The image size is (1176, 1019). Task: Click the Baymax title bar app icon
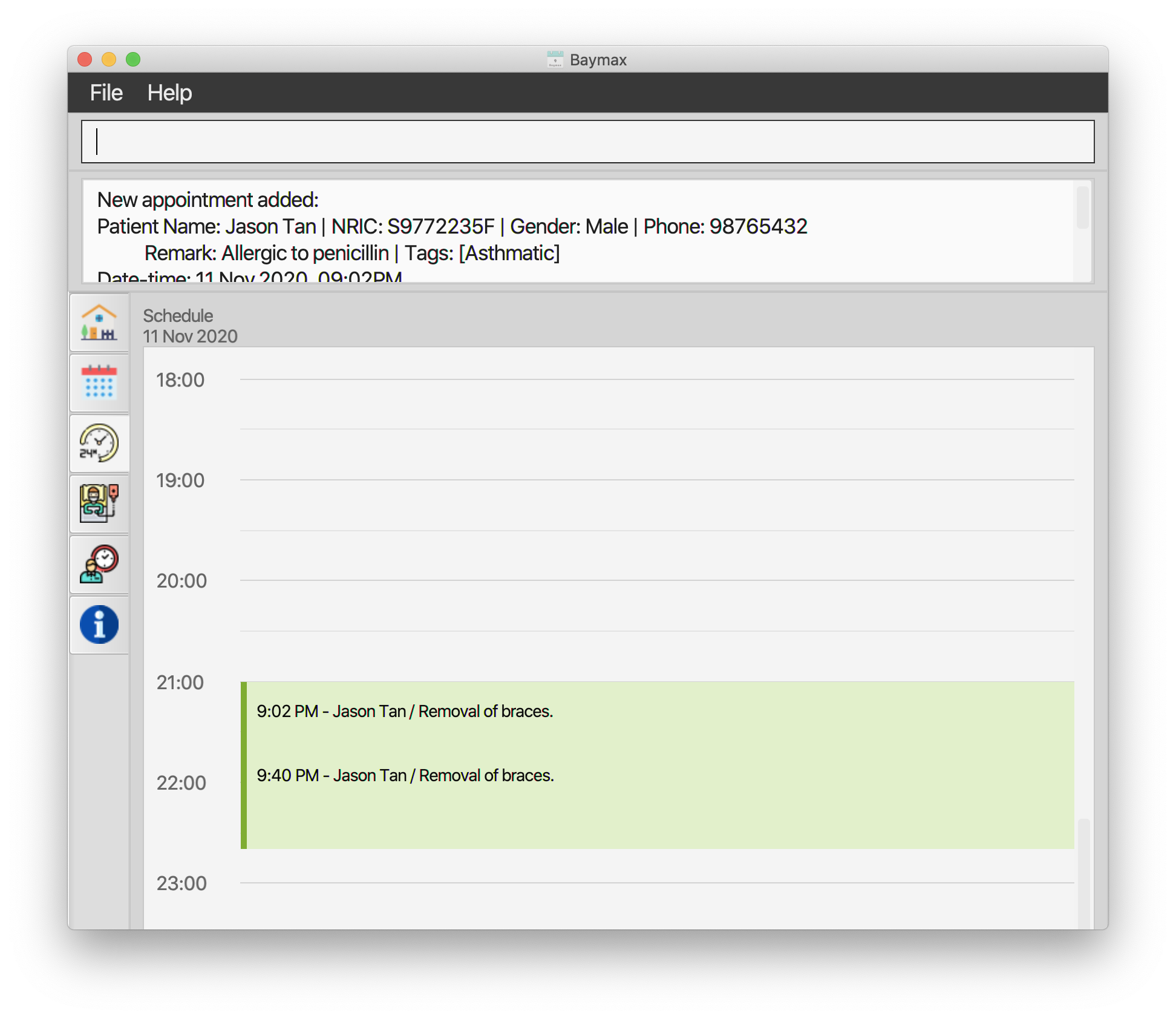(x=555, y=60)
